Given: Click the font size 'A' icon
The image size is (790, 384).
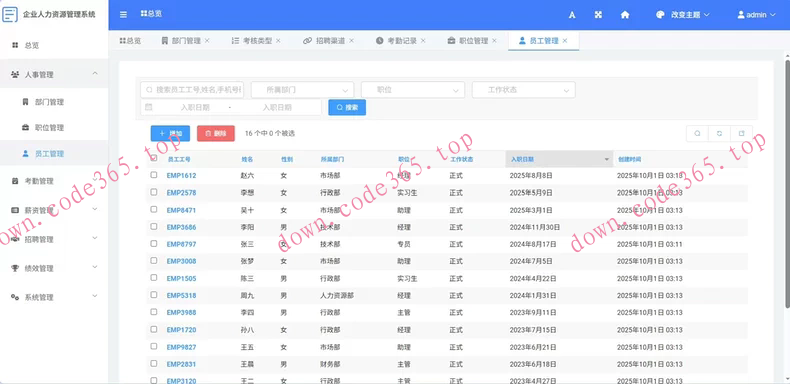Looking at the screenshot, I should point(572,15).
